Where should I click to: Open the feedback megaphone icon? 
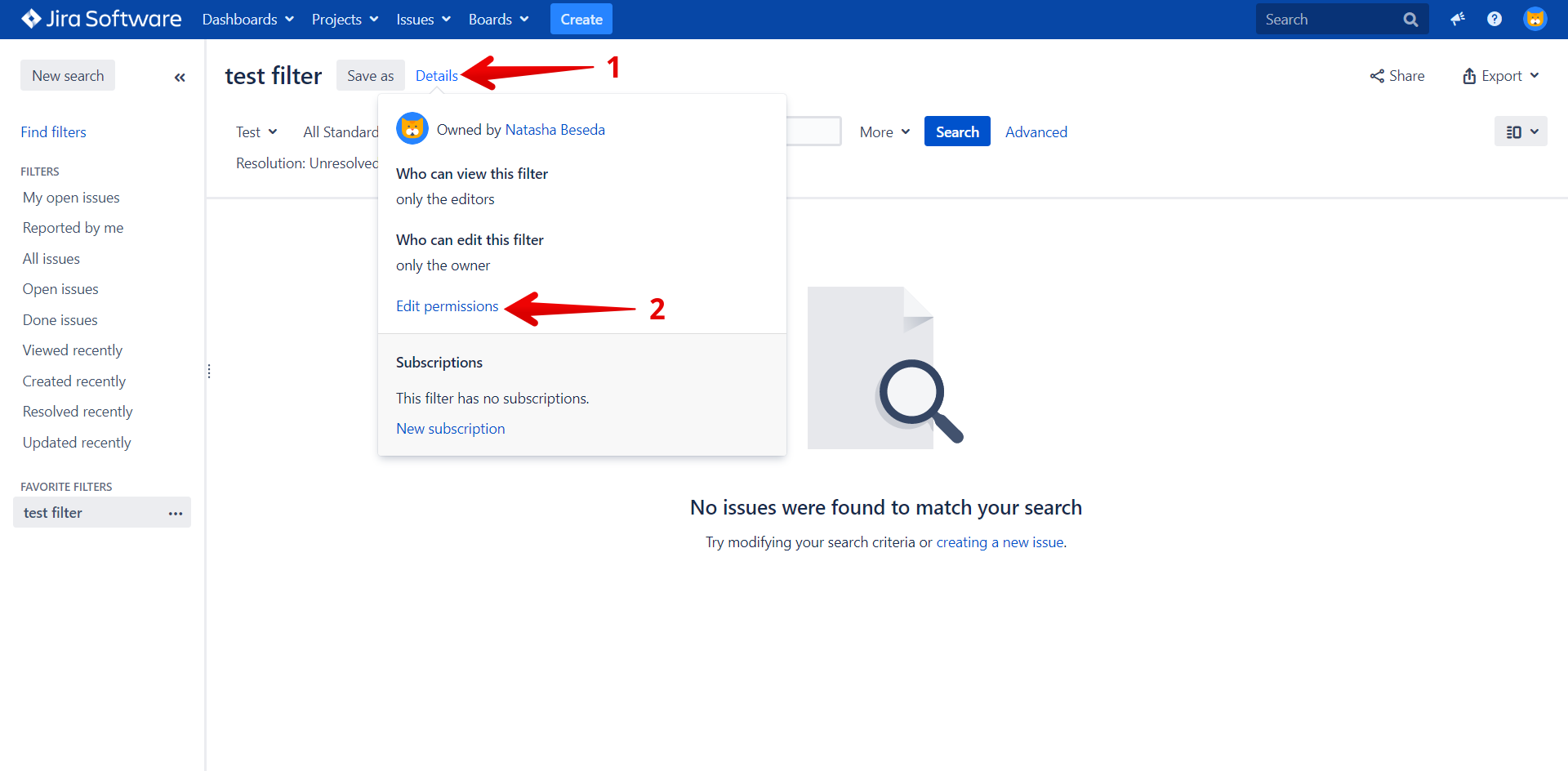coord(1459,19)
